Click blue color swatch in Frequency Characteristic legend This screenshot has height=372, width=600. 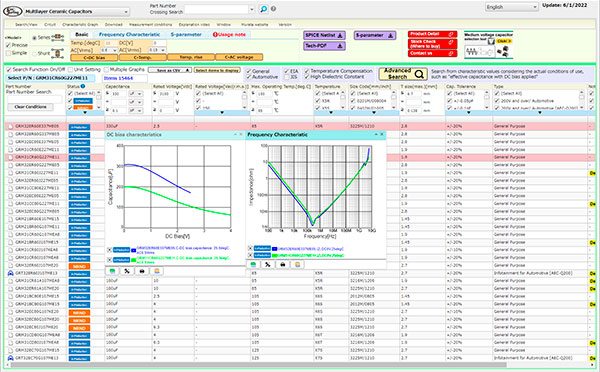[x=274, y=249]
